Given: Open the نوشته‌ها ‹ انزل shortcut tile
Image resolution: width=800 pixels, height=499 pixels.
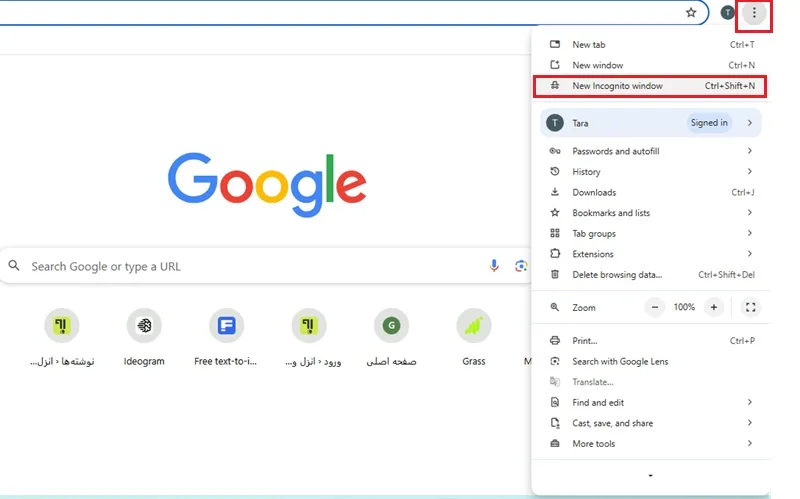Looking at the screenshot, I should [x=62, y=338].
